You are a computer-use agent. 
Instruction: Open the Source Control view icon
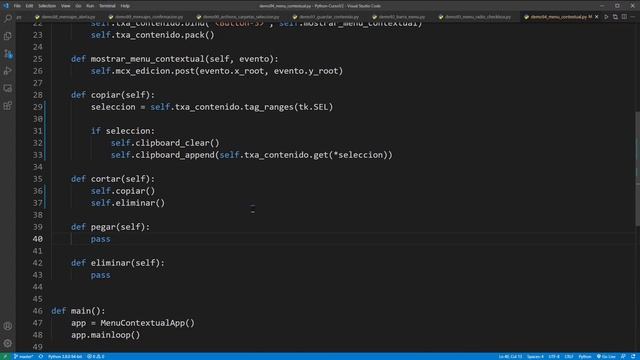coord(7,53)
